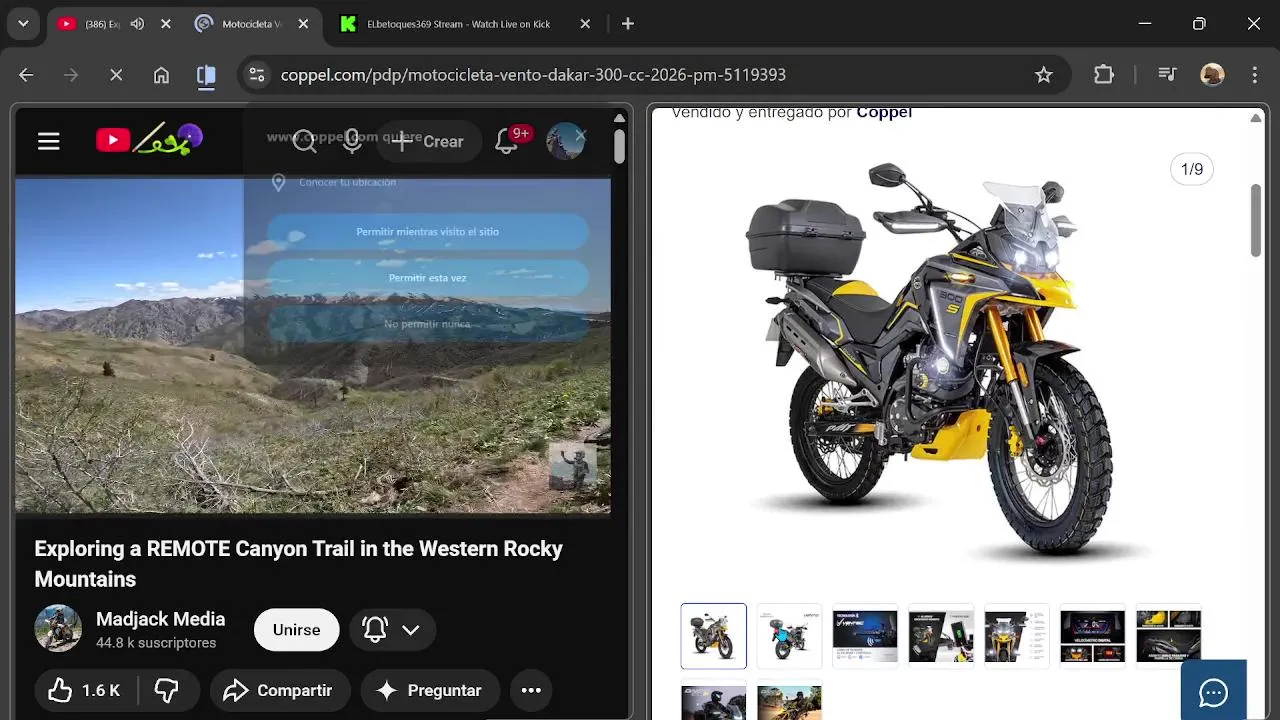The height and width of the screenshot is (720, 1280).
Task: Click the scroll up arrow on Coppel page
Action: pyautogui.click(x=1256, y=118)
